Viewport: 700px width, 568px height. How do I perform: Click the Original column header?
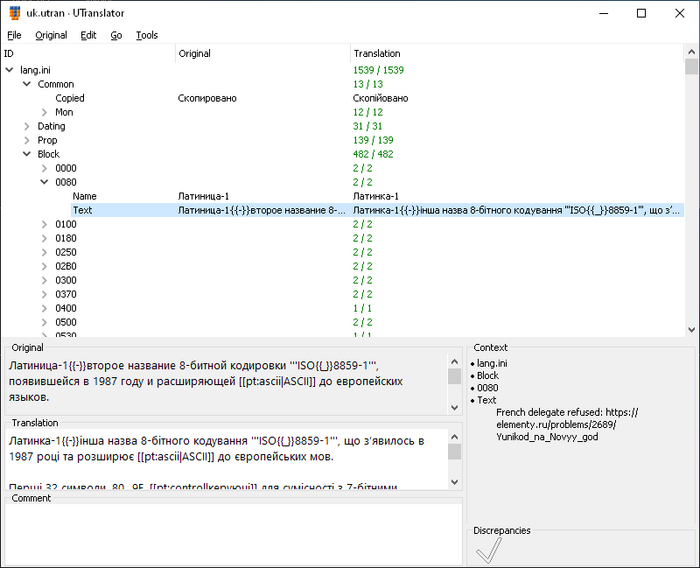pyautogui.click(x=194, y=53)
